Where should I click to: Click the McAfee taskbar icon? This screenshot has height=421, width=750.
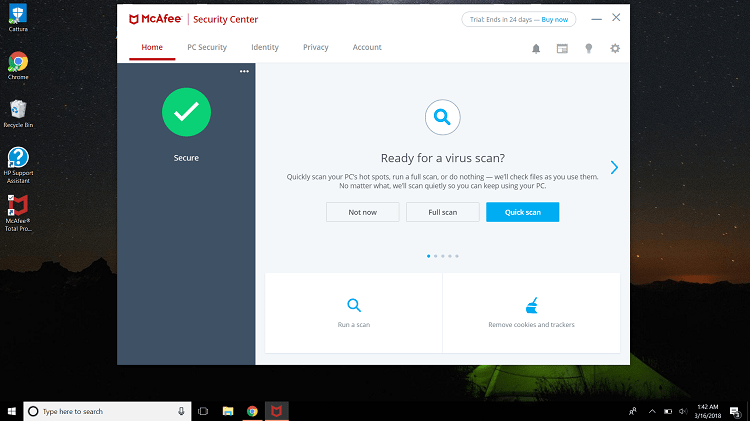click(x=276, y=411)
